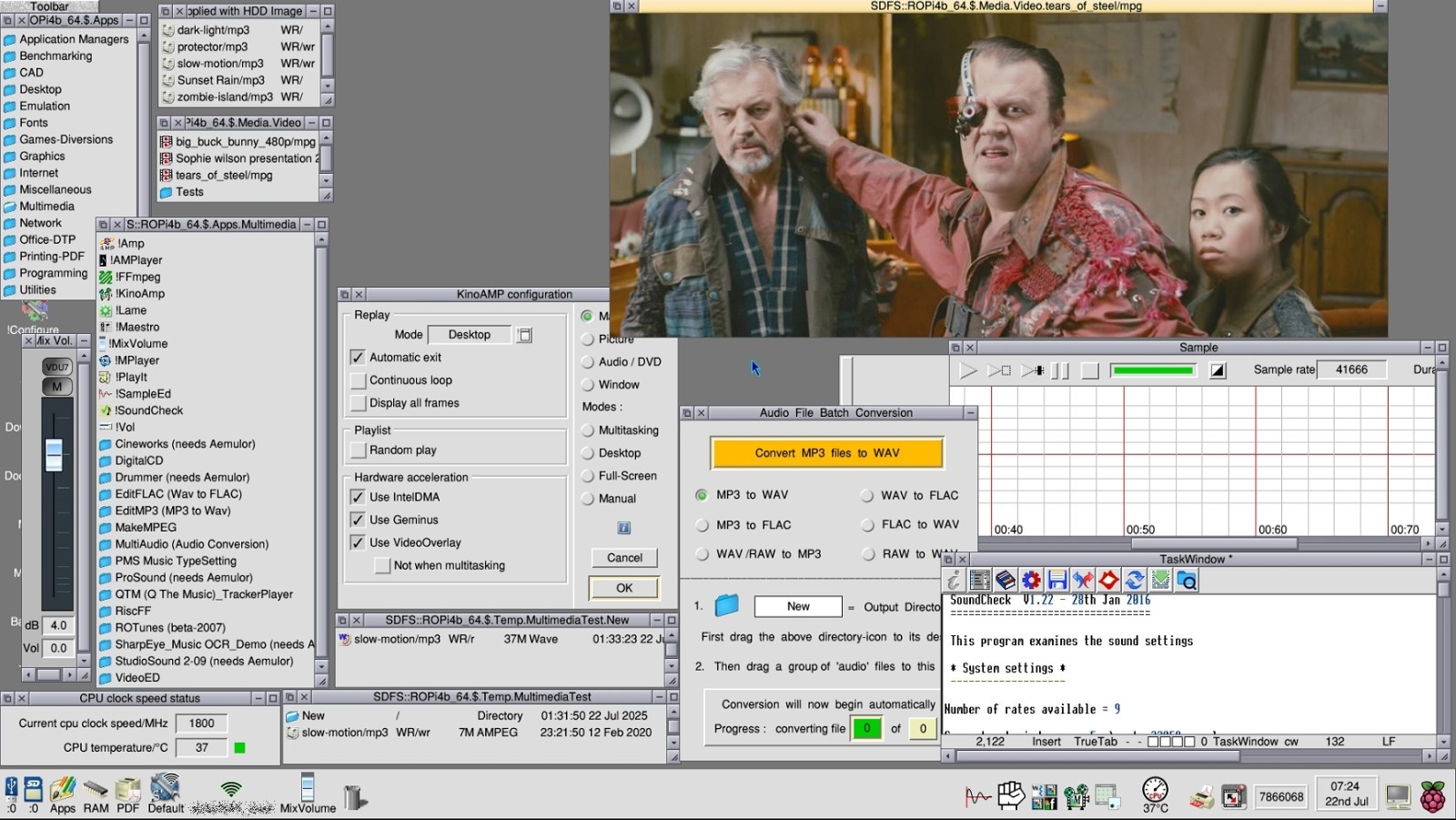Click the RAM disc icon on icon bar

pos(96,795)
